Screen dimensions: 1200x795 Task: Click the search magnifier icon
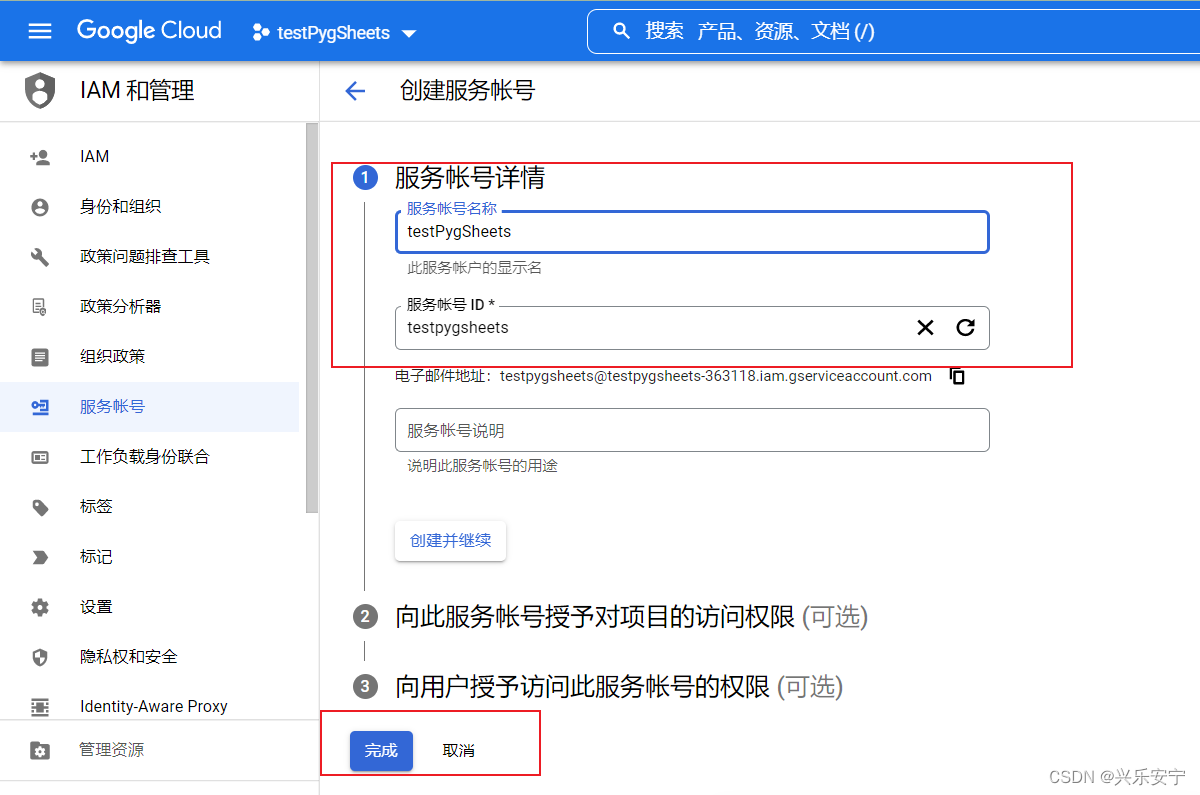pyautogui.click(x=622, y=30)
